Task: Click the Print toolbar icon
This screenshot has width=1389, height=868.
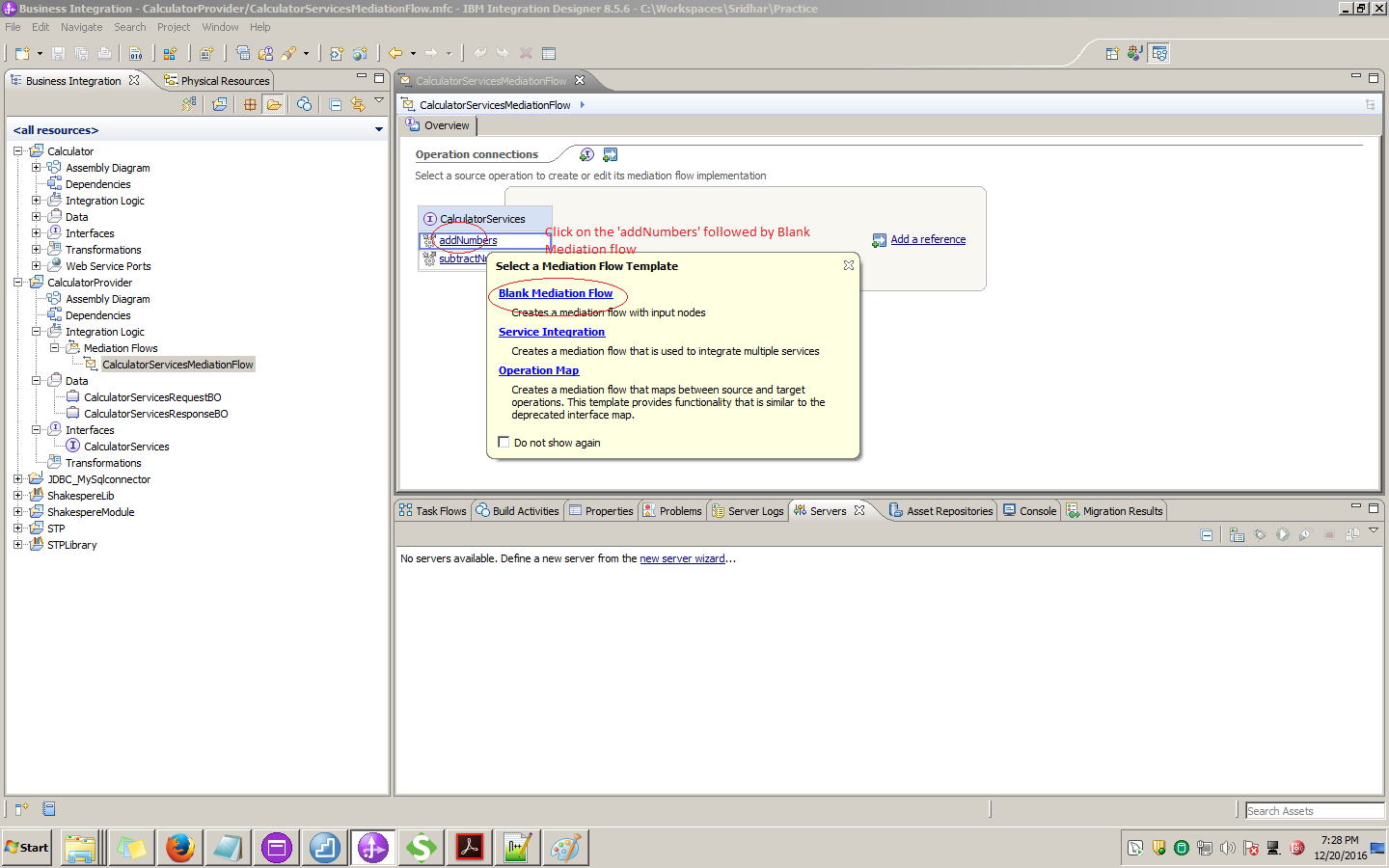Action: (104, 53)
